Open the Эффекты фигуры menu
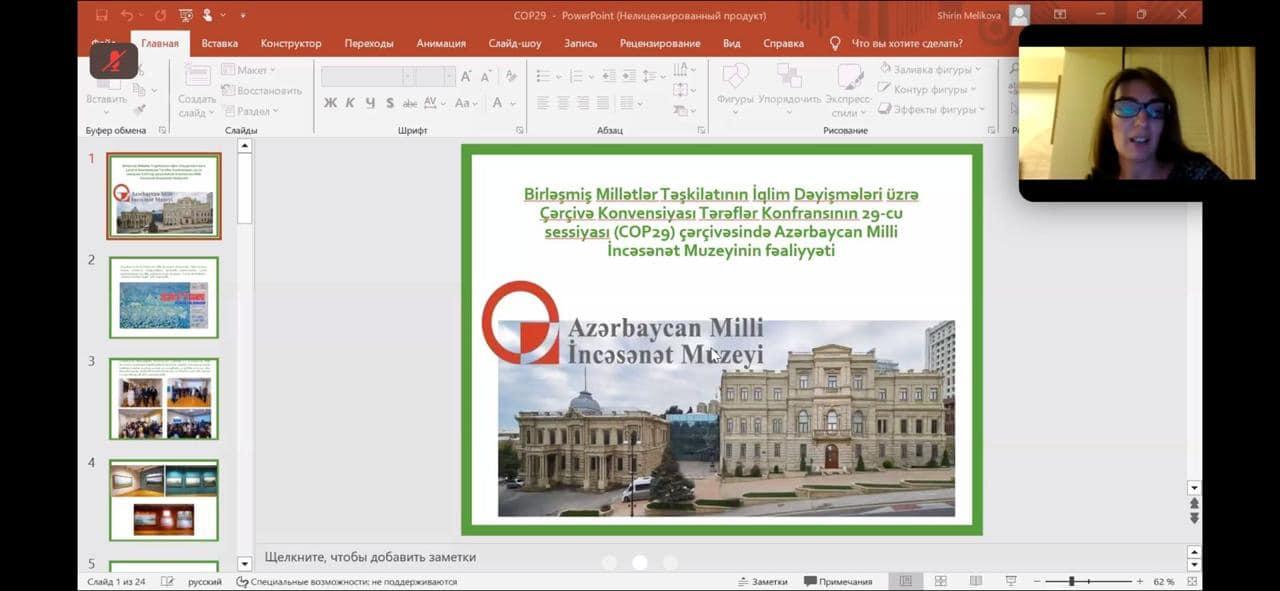Image resolution: width=1280 pixels, height=591 pixels. point(933,109)
